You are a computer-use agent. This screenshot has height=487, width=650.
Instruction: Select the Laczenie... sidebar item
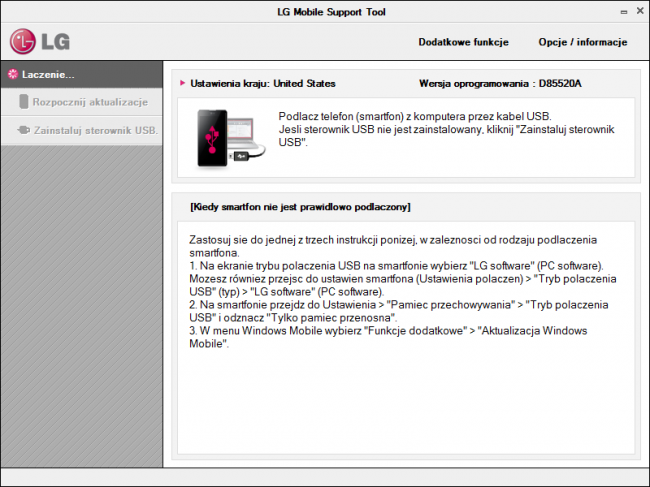[82, 75]
